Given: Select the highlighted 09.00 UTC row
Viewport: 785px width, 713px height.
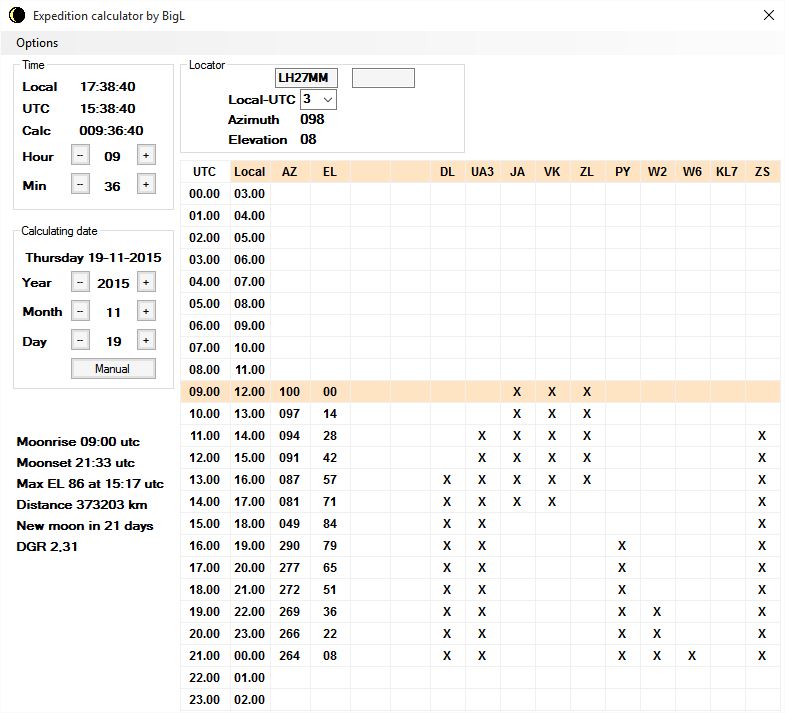Looking at the screenshot, I should point(204,392).
